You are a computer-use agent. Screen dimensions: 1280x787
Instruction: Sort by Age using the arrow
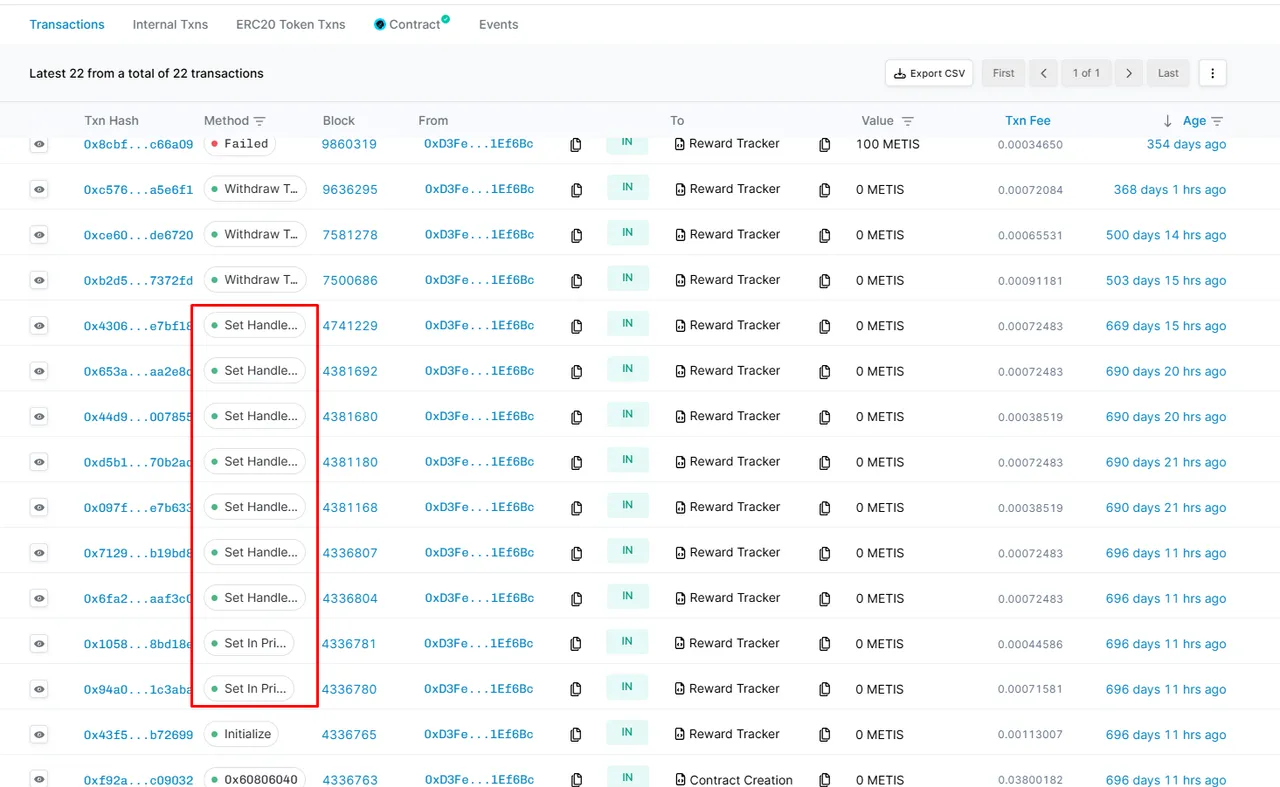[x=1167, y=121]
